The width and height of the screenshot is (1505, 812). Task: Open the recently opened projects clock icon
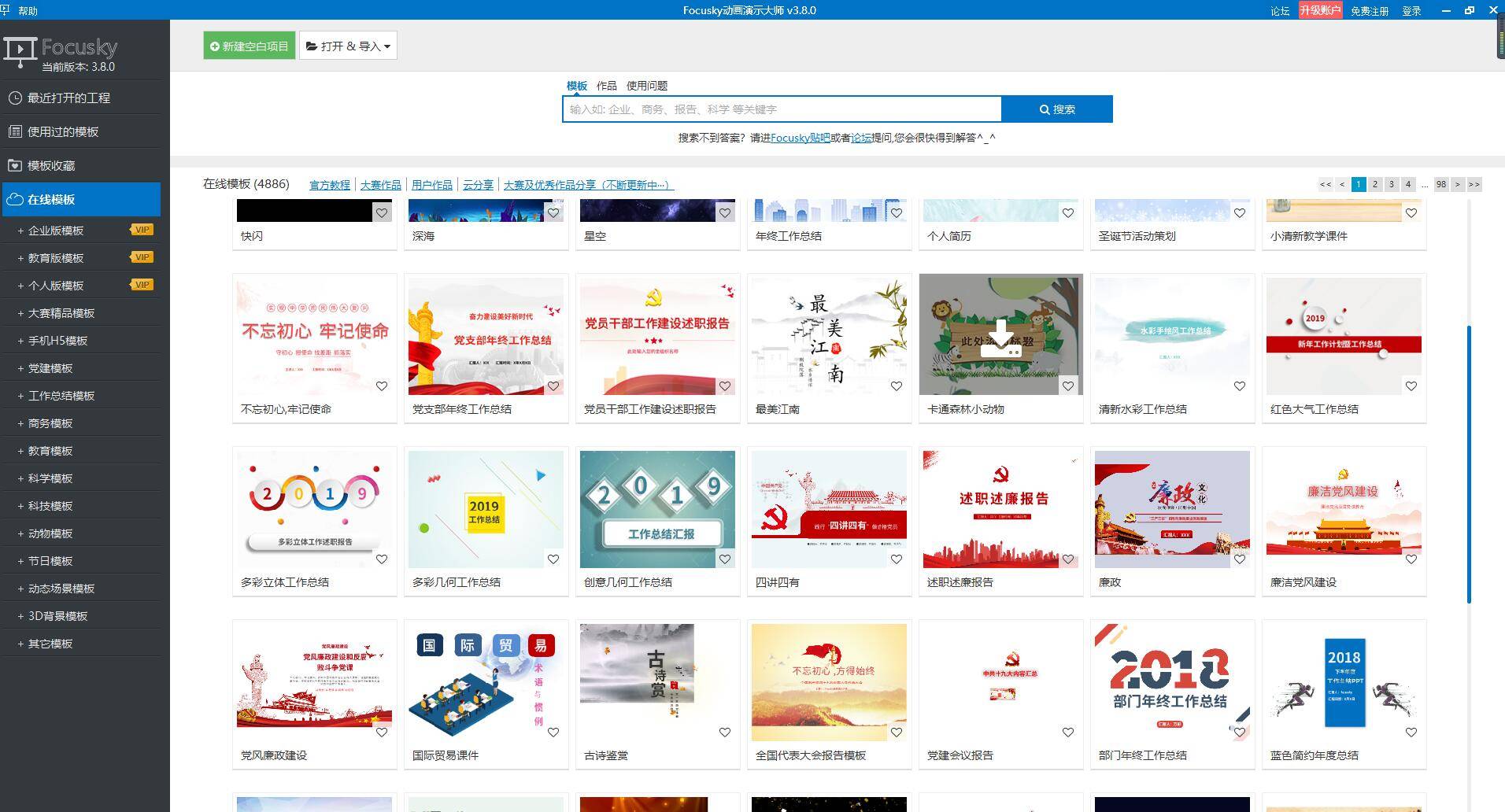[x=15, y=98]
